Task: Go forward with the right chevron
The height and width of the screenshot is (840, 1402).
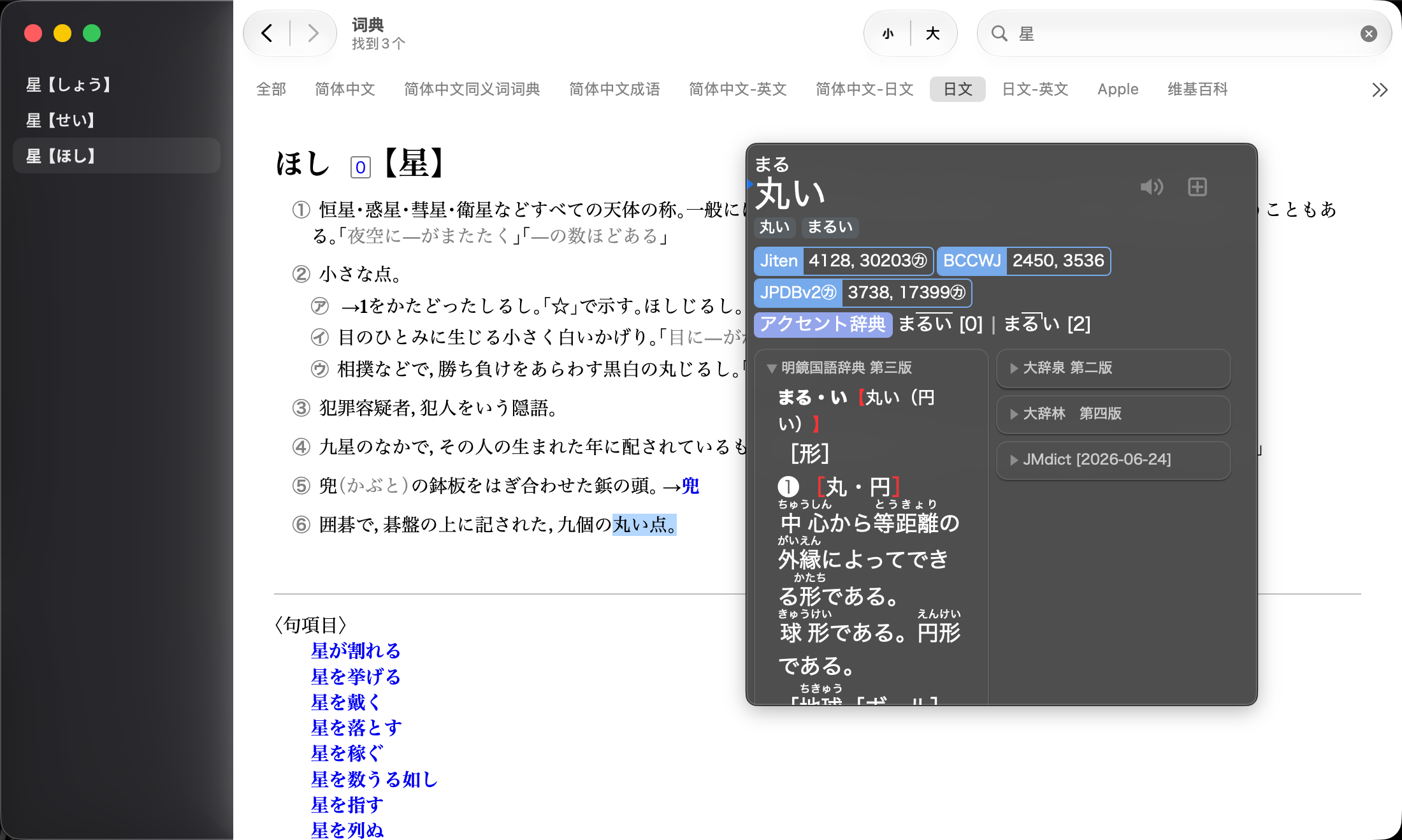Action: 312,33
